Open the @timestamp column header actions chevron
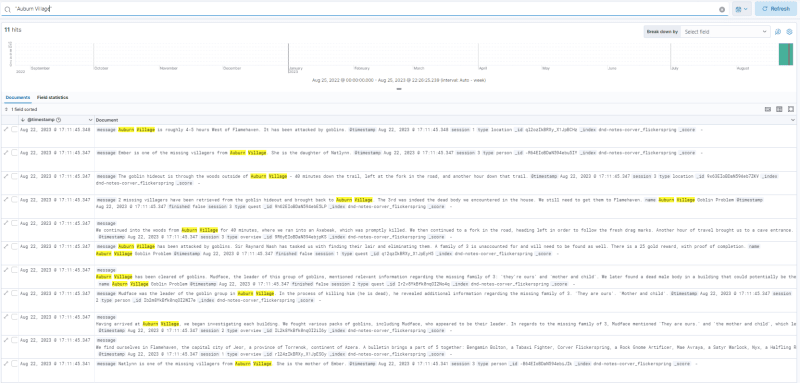Screen dimensions: 800x383 pyautogui.click(x=90, y=120)
